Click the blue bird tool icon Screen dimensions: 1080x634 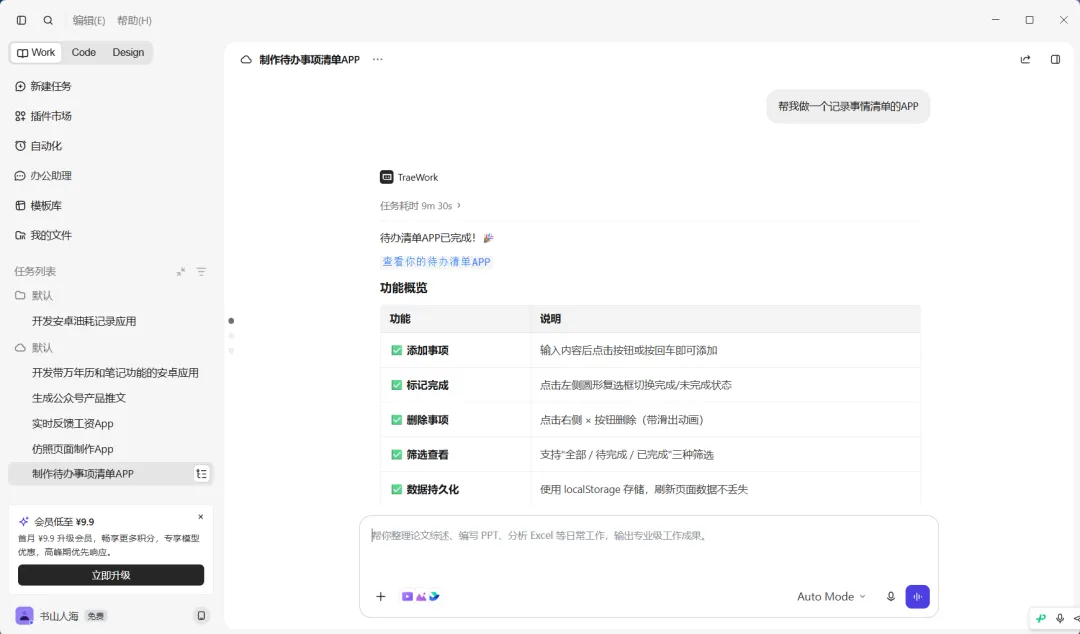point(434,597)
